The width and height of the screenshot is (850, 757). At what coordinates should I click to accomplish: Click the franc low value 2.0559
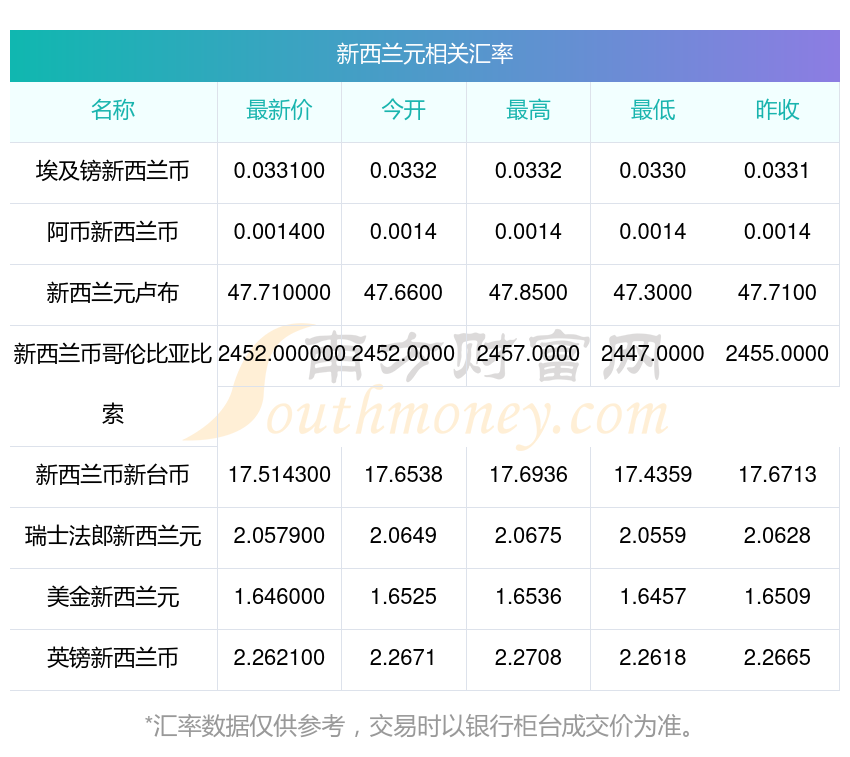653,536
